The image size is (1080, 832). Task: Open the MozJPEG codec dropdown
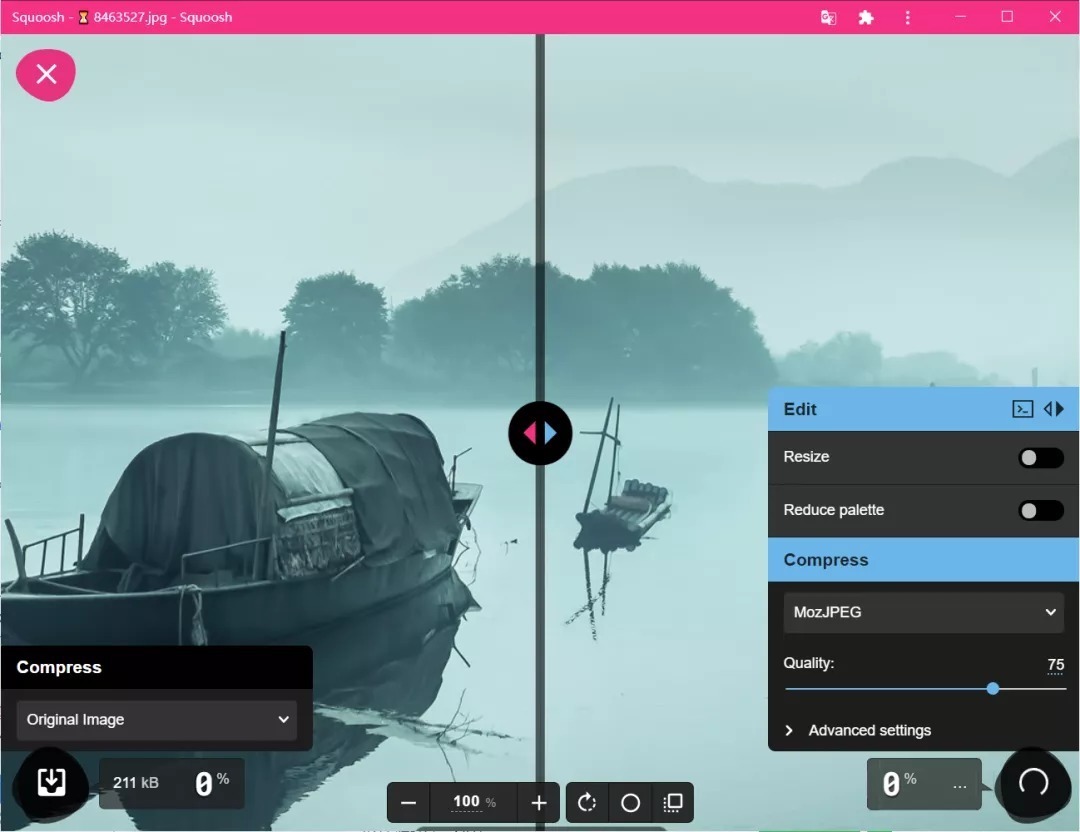924,612
